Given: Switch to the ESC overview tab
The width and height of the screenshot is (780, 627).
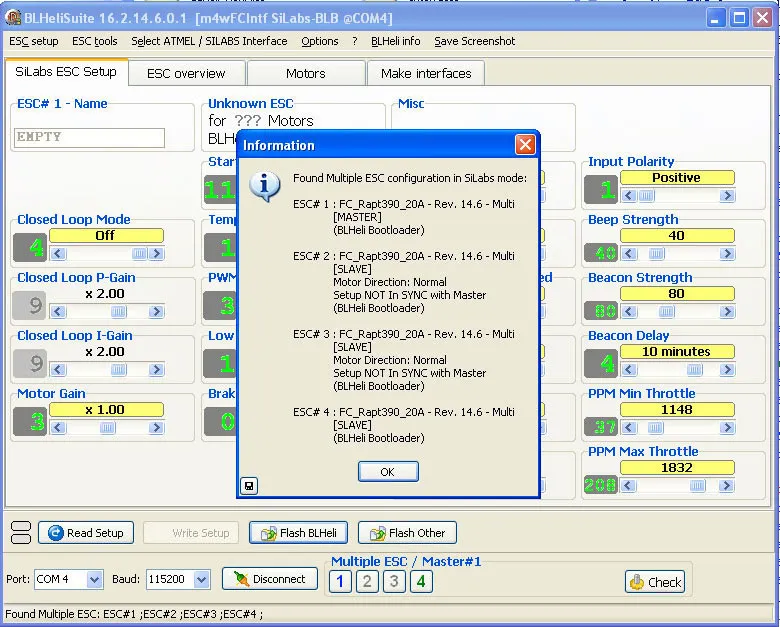Looking at the screenshot, I should coord(186,73).
